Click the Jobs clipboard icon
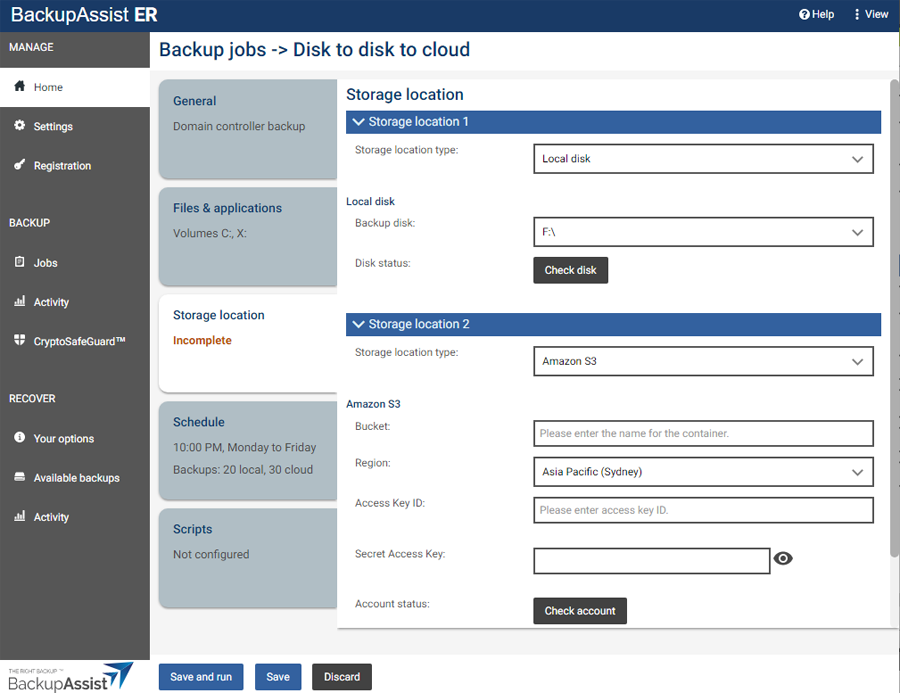The width and height of the screenshot is (900, 693). (20, 262)
